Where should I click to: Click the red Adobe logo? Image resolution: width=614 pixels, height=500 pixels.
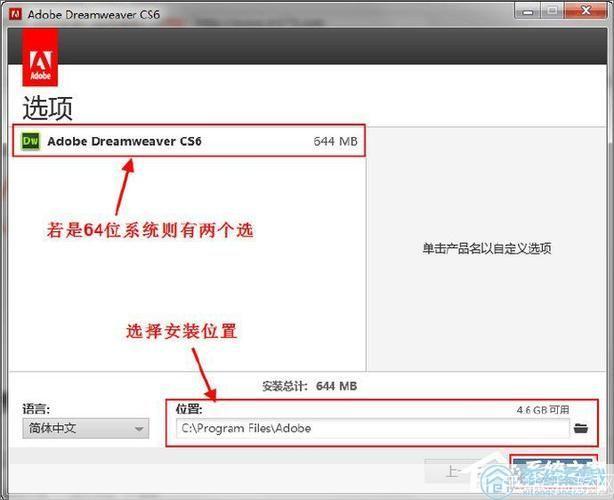pyautogui.click(x=40, y=57)
